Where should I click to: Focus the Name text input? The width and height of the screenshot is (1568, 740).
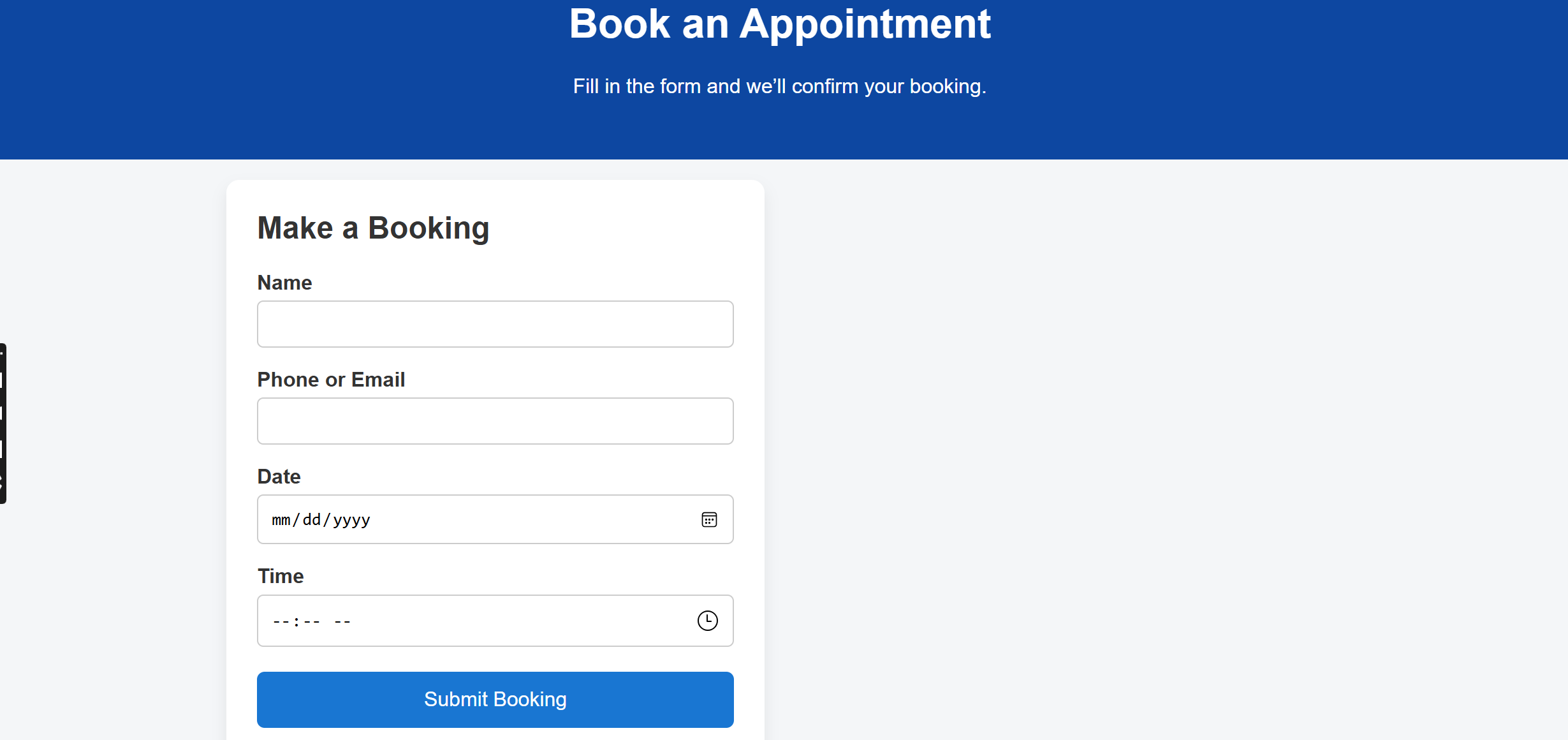click(495, 324)
